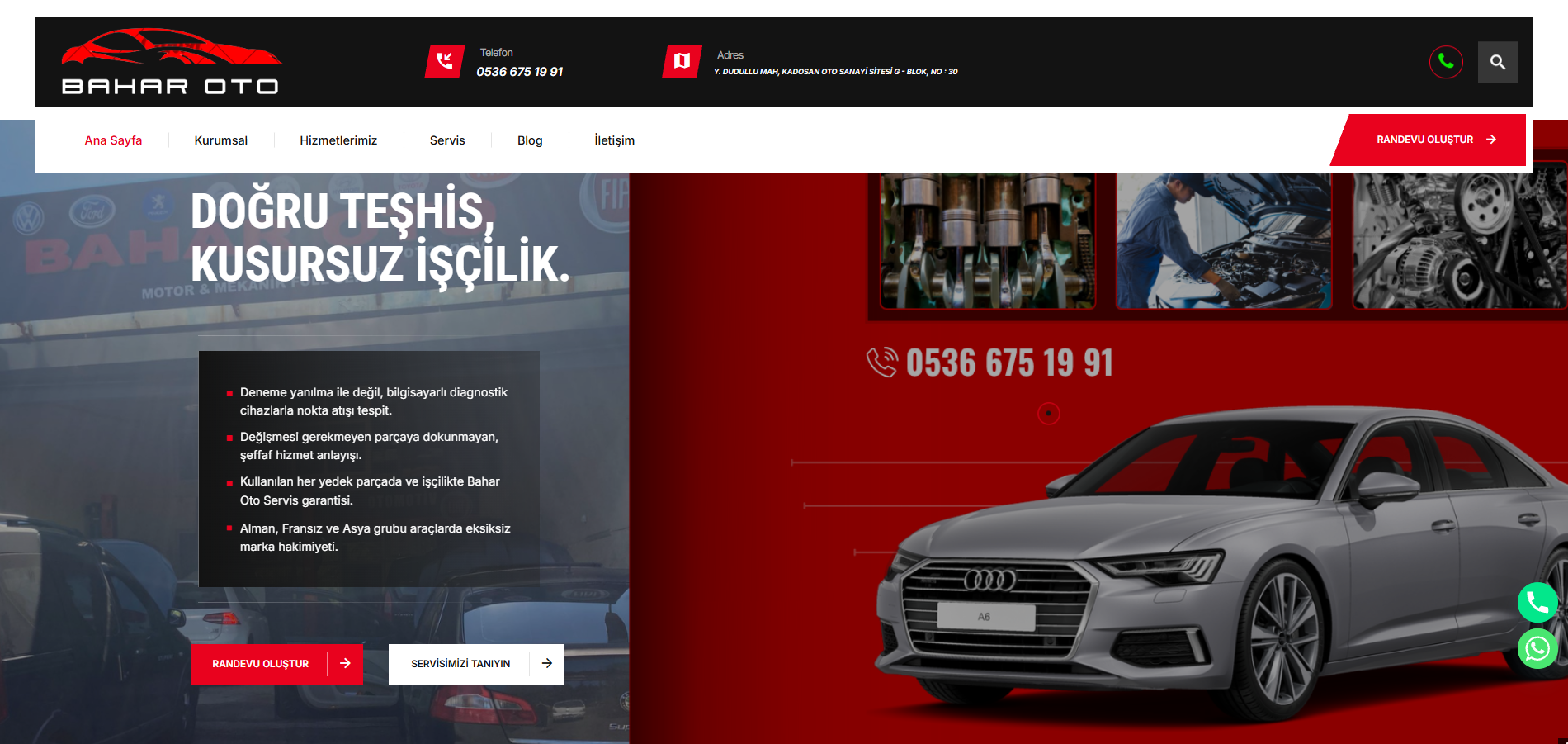Click the green phone icon in header
The image size is (1568, 744).
point(1446,62)
